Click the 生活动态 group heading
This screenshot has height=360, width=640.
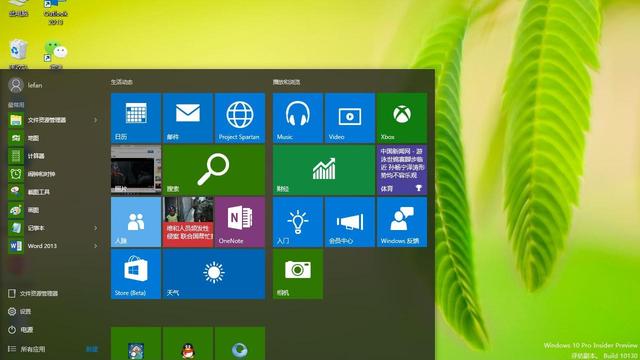pyautogui.click(x=122, y=82)
